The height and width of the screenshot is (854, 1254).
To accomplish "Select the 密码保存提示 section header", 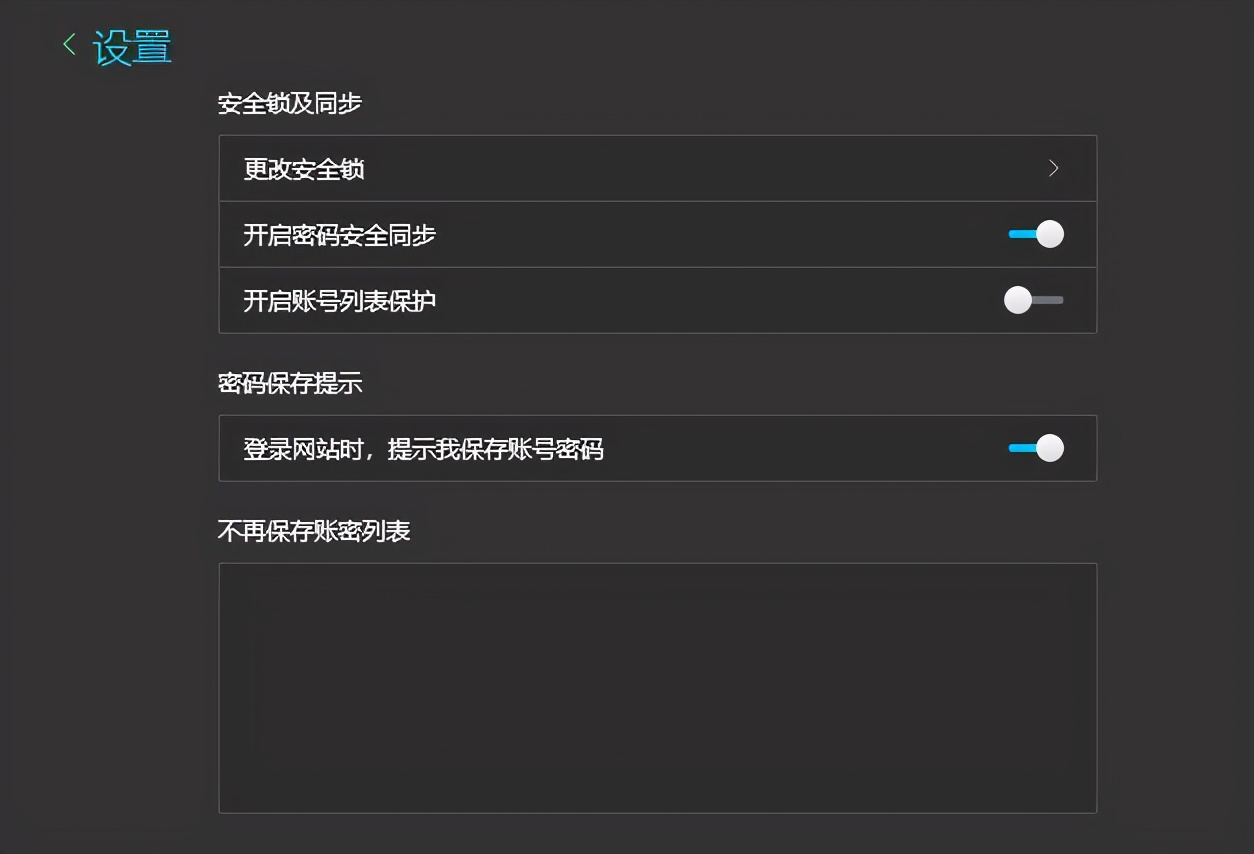I will [291, 383].
